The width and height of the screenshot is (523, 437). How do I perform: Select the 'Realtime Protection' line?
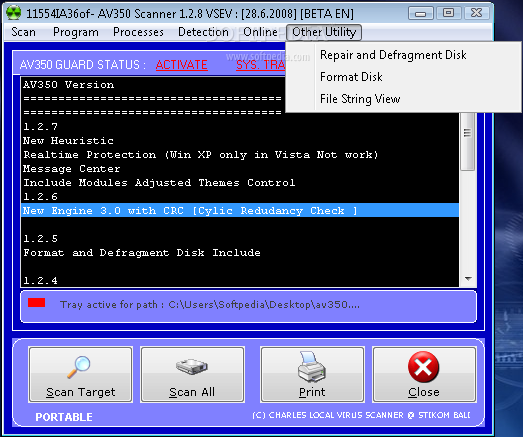(x=240, y=154)
